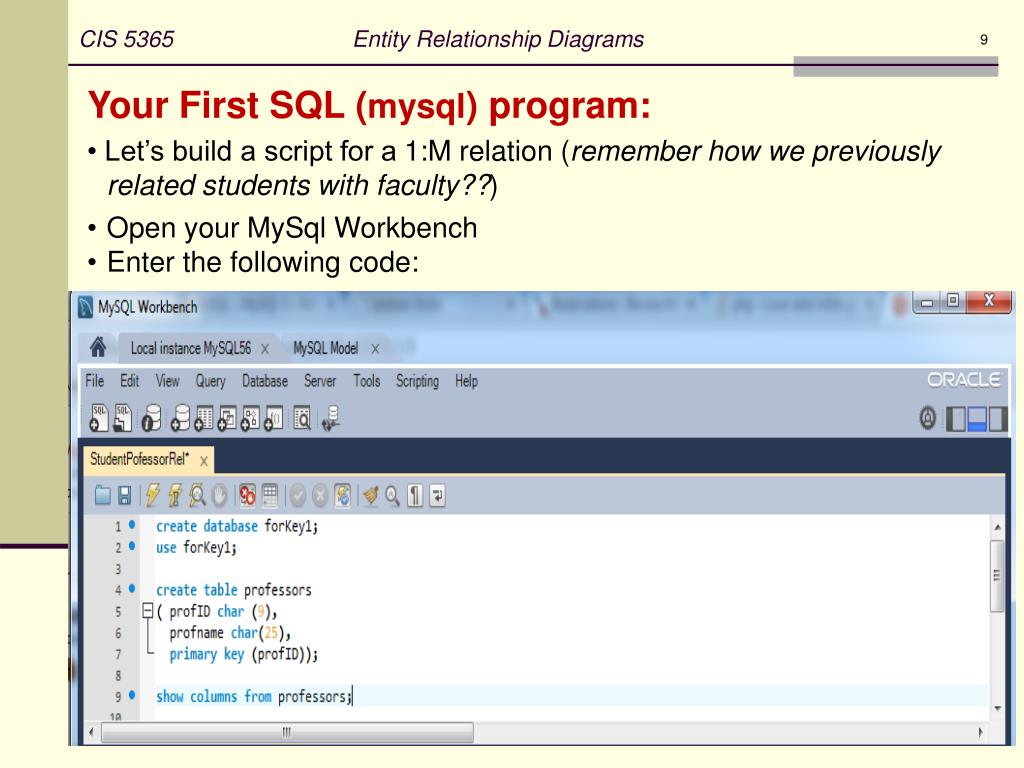Click horizontal scrollbar left arrow
This screenshot has width=1024, height=768.
pyautogui.click(x=91, y=732)
